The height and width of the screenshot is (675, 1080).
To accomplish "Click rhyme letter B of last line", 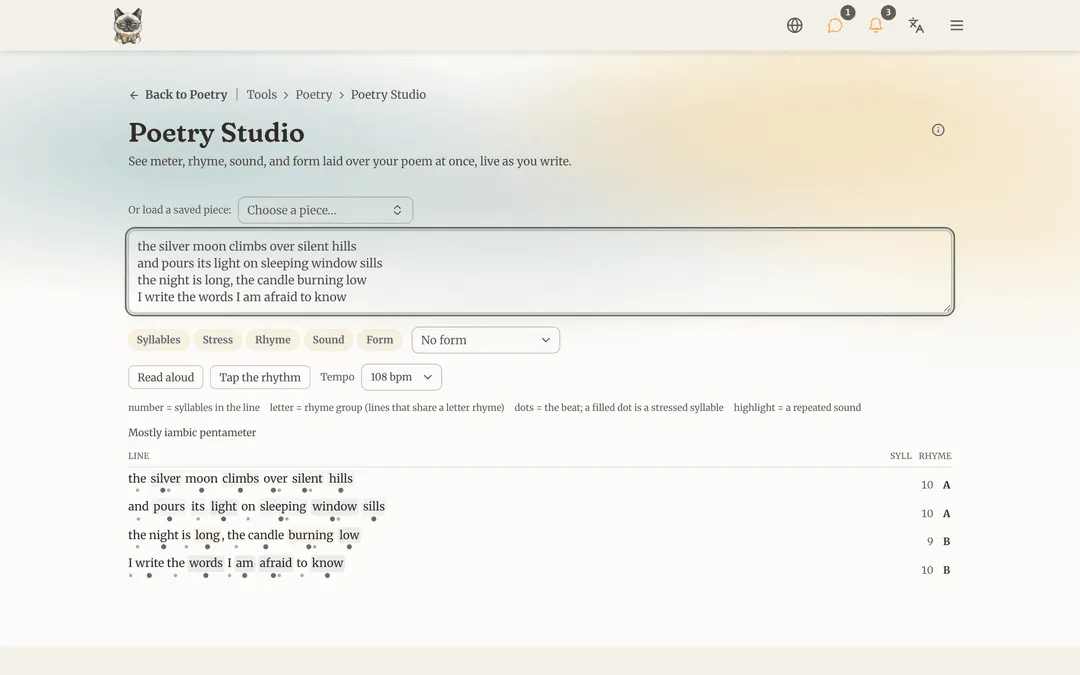I will point(946,570).
